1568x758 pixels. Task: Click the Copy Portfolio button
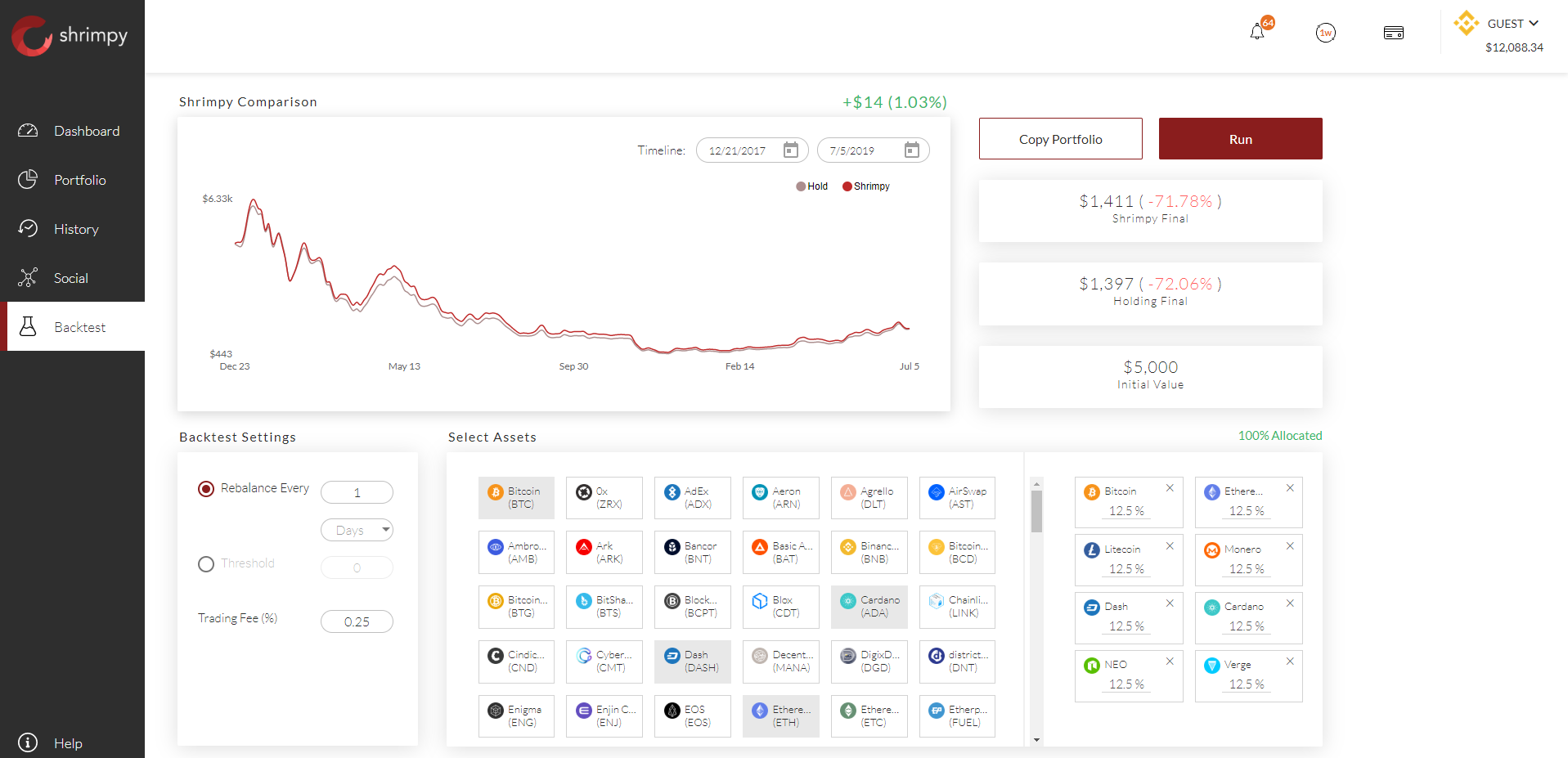[x=1061, y=139]
